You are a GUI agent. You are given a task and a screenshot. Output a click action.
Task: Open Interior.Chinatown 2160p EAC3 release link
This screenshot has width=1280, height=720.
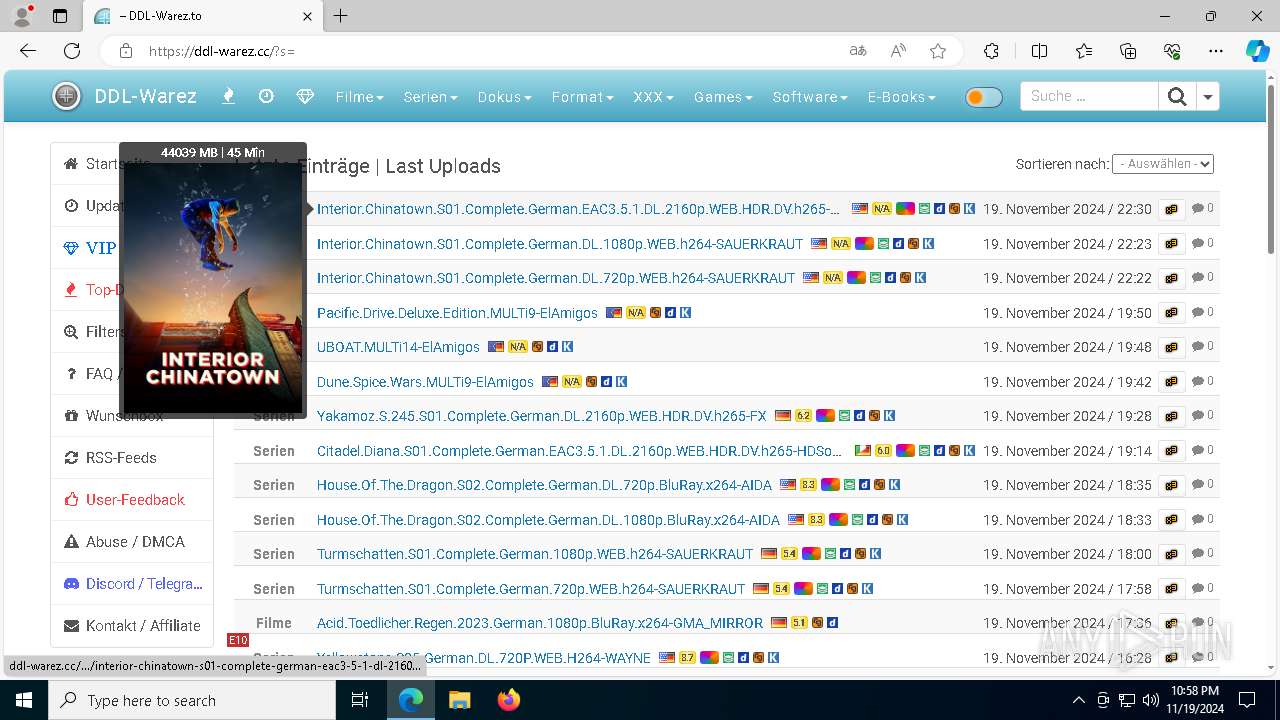click(x=579, y=209)
